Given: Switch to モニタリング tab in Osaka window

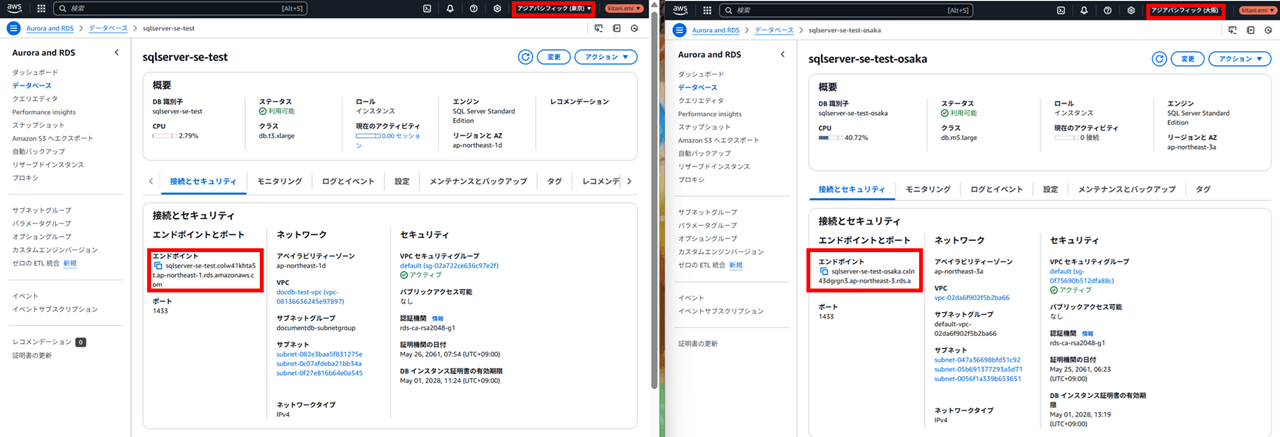Looking at the screenshot, I should (928, 188).
